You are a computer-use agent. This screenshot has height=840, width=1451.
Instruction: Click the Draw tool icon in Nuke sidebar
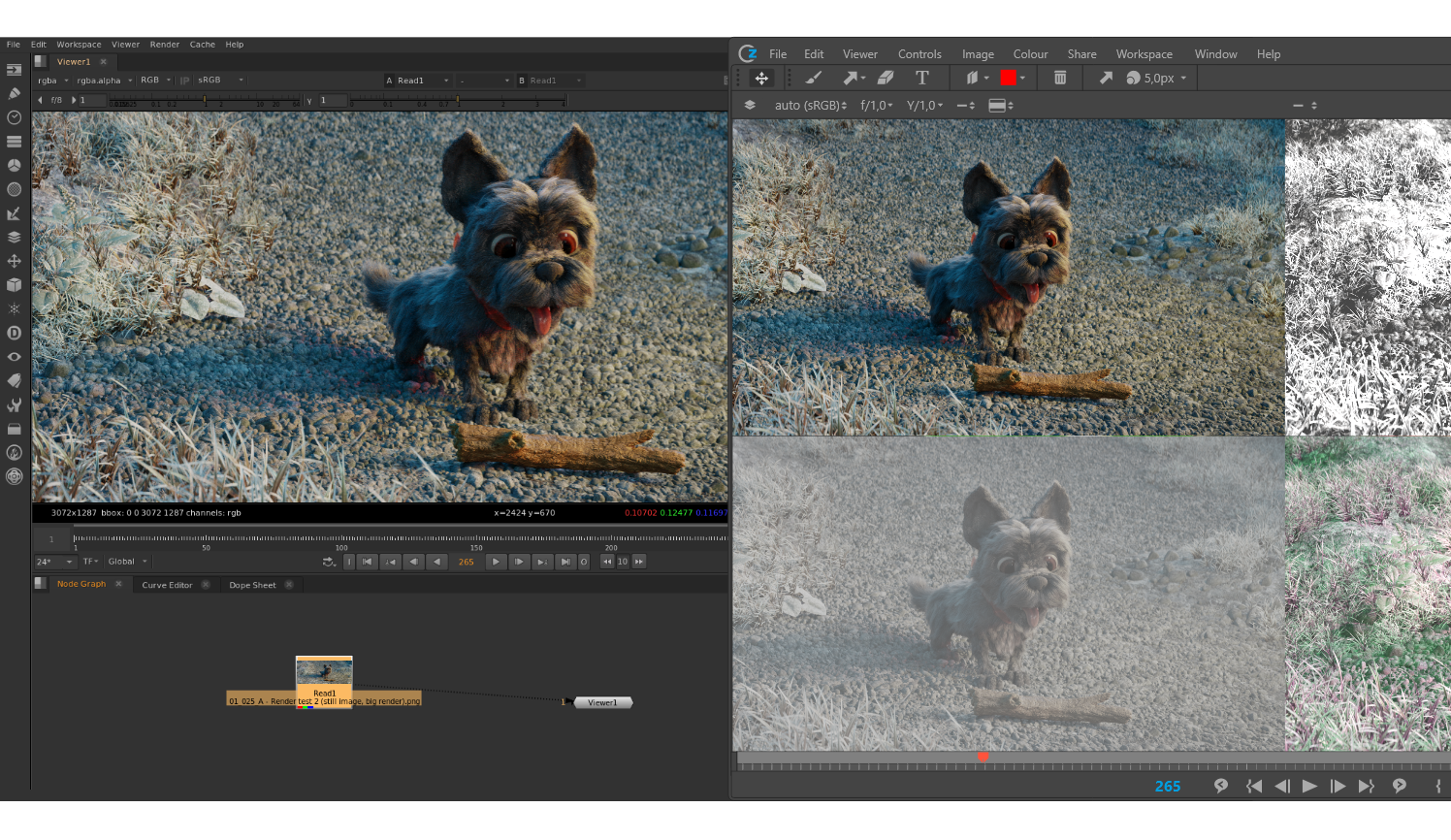click(14, 93)
